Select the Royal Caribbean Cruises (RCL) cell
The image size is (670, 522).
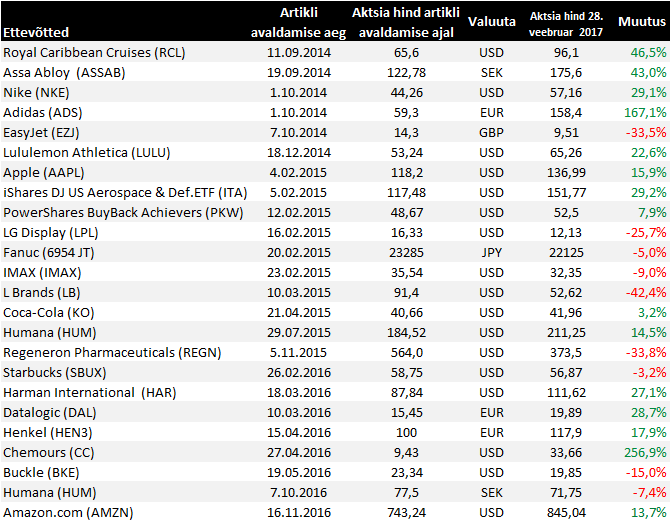(x=95, y=52)
